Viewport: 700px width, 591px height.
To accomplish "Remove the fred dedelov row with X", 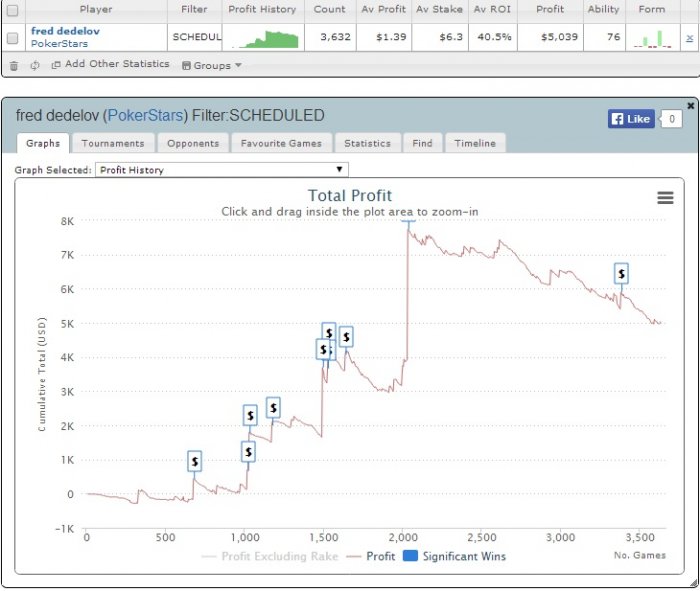I will click(689, 38).
